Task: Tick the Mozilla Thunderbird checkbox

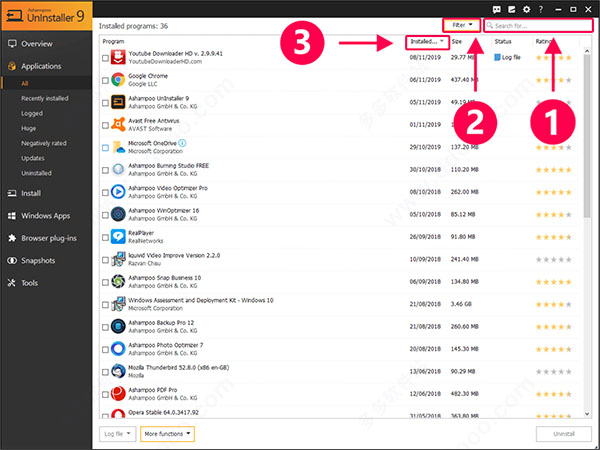Action: 105,372
